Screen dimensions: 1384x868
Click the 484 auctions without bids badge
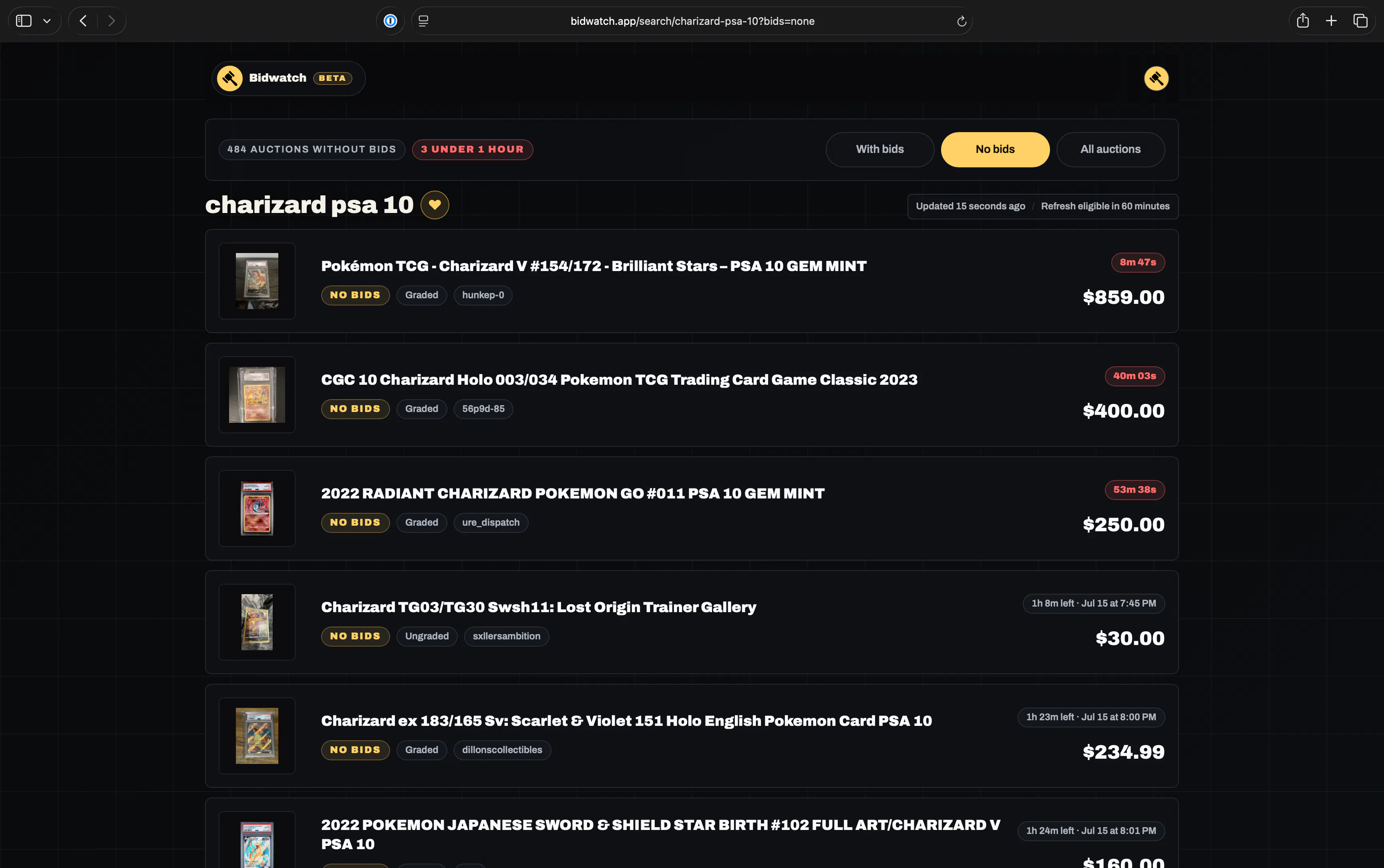click(312, 149)
